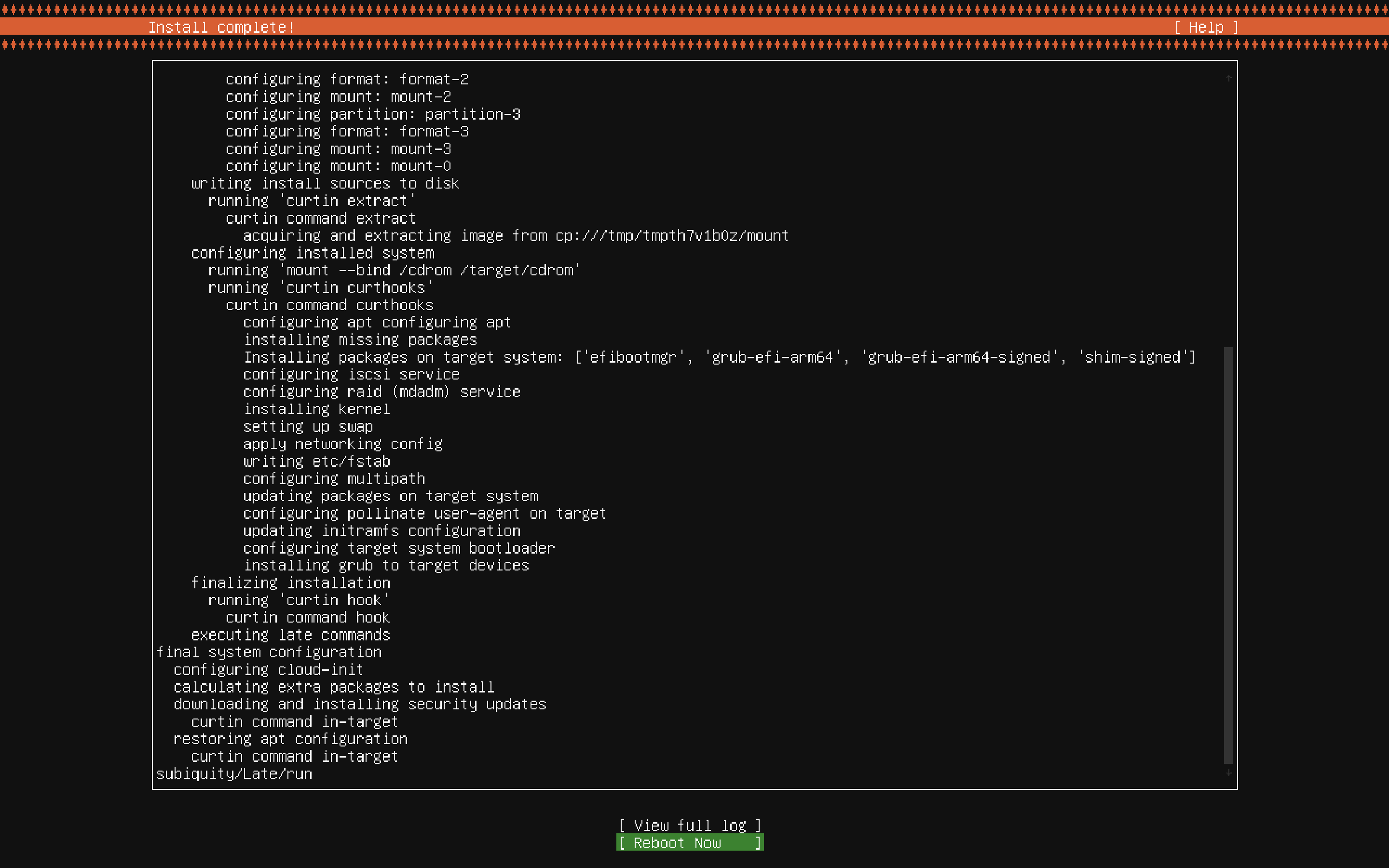Select the subiquity/Late/run log line

(x=234, y=773)
